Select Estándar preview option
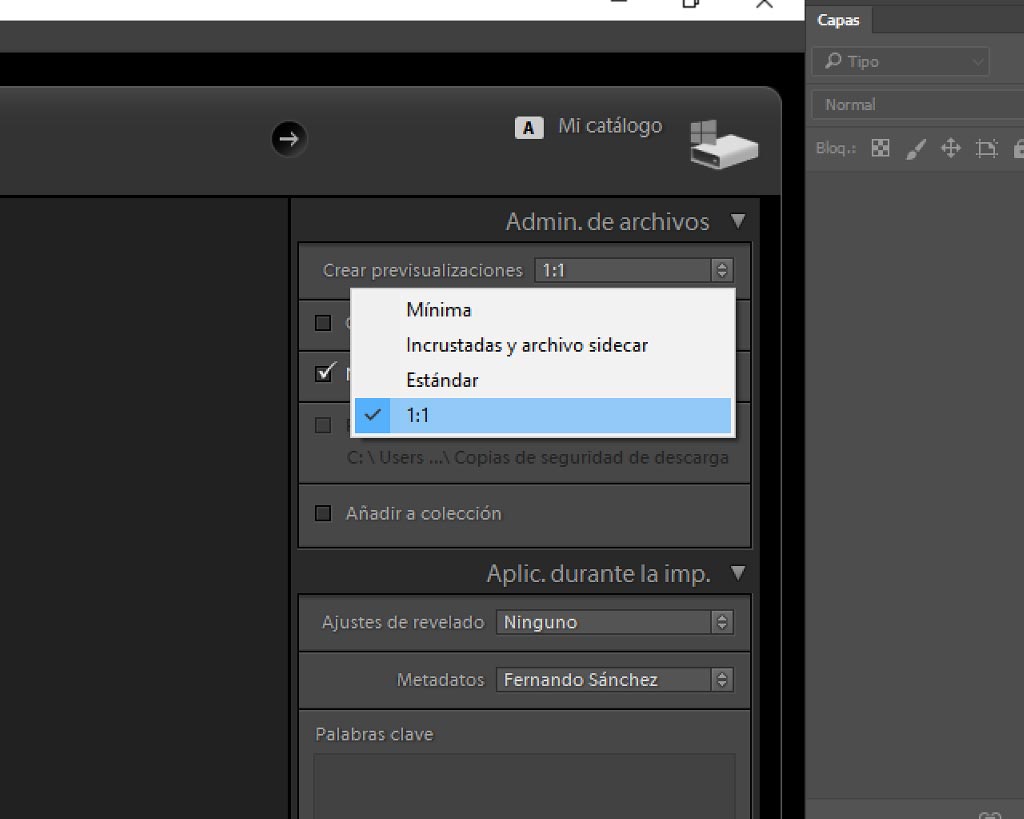This screenshot has width=1024, height=819. (x=543, y=380)
